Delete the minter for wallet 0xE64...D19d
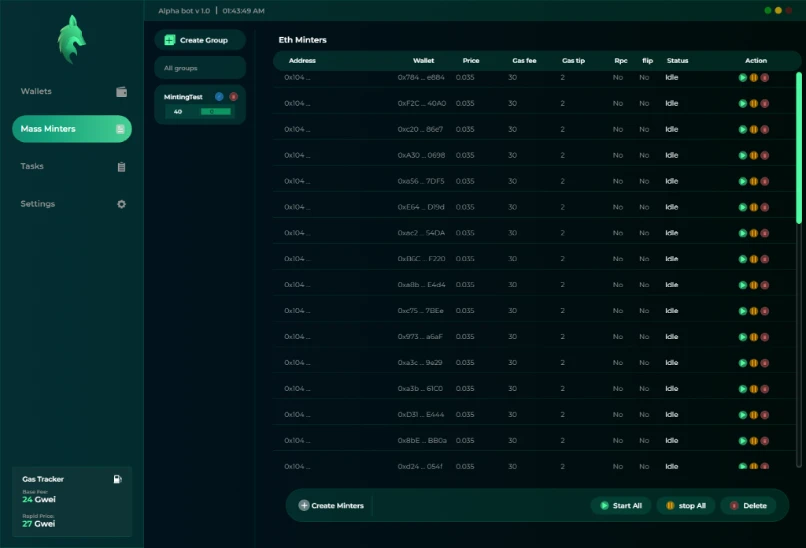 click(x=765, y=207)
